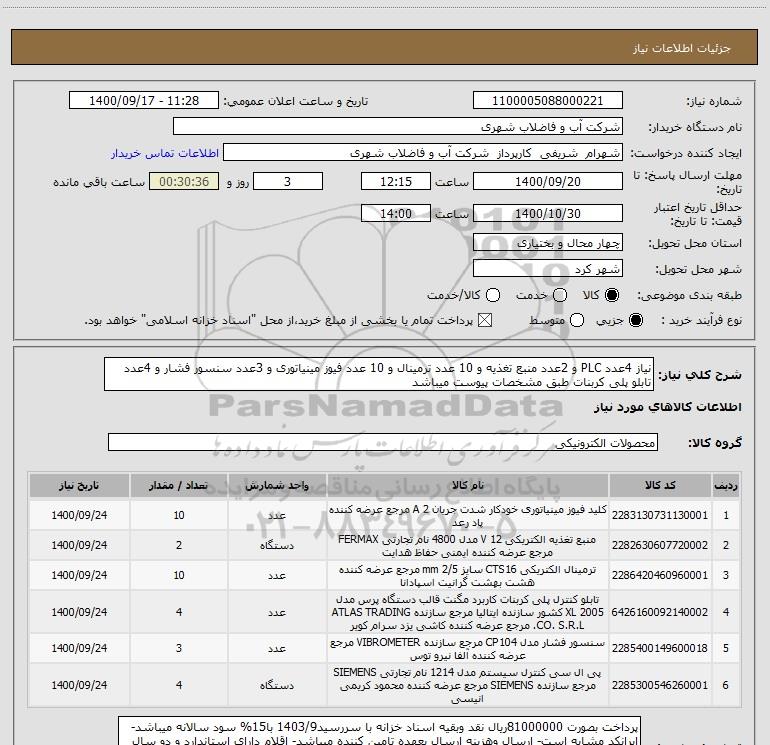Click the نام کالا column header
The height and width of the screenshot is (745, 770).
(x=468, y=485)
